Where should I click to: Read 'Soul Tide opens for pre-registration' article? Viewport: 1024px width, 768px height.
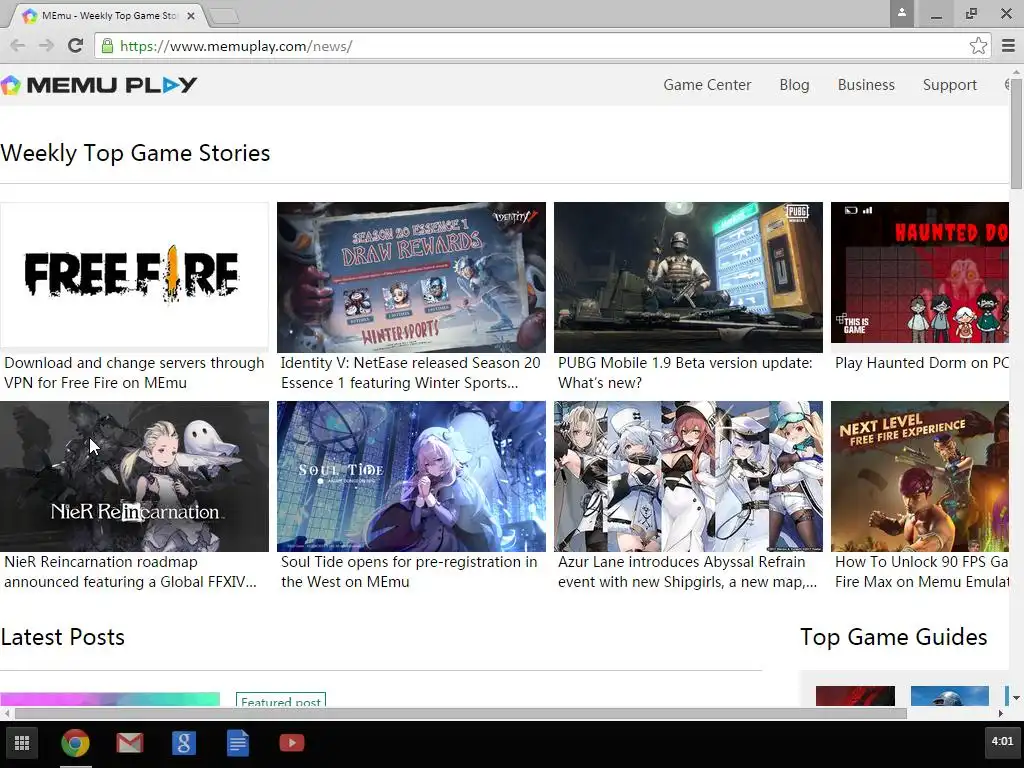[409, 572]
